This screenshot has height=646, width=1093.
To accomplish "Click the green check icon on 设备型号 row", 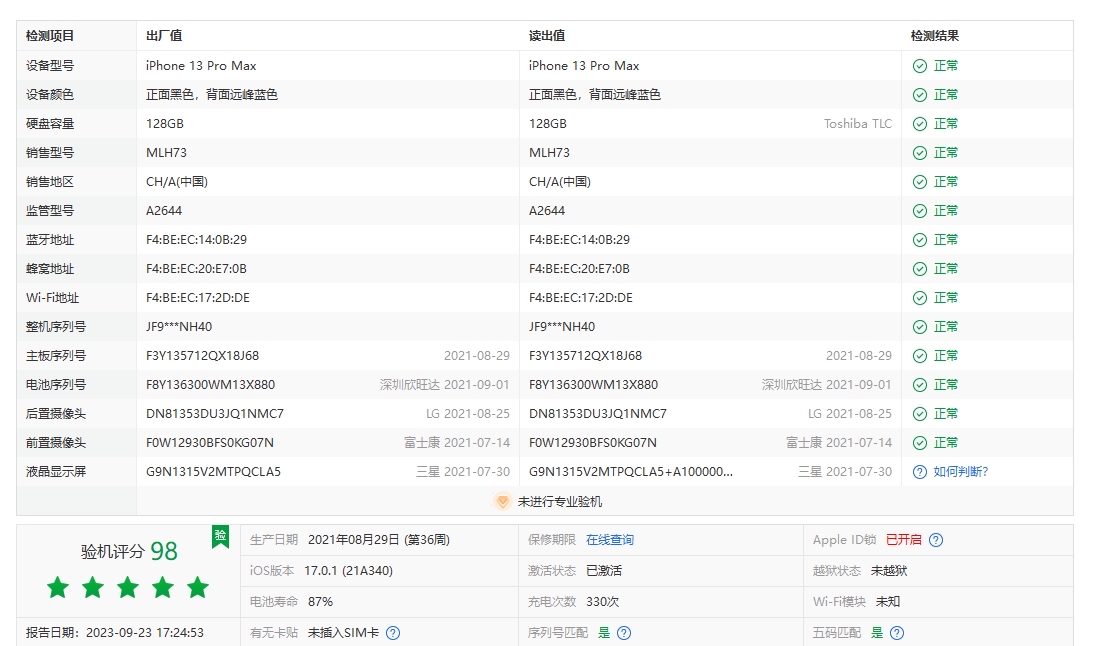I will click(x=918, y=66).
